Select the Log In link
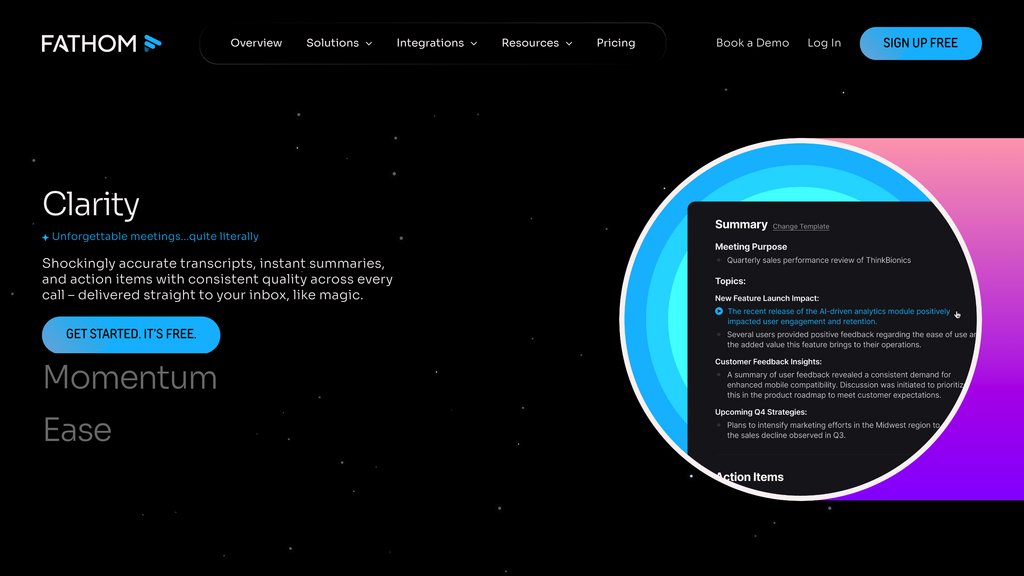1024x576 pixels. 824,43
